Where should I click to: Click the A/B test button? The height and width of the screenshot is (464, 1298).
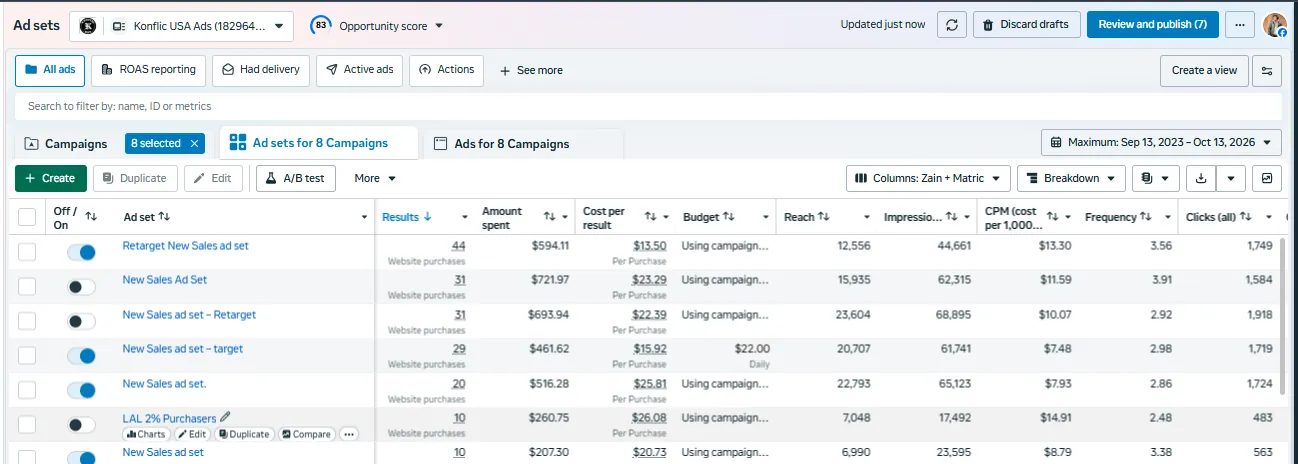tap(295, 178)
